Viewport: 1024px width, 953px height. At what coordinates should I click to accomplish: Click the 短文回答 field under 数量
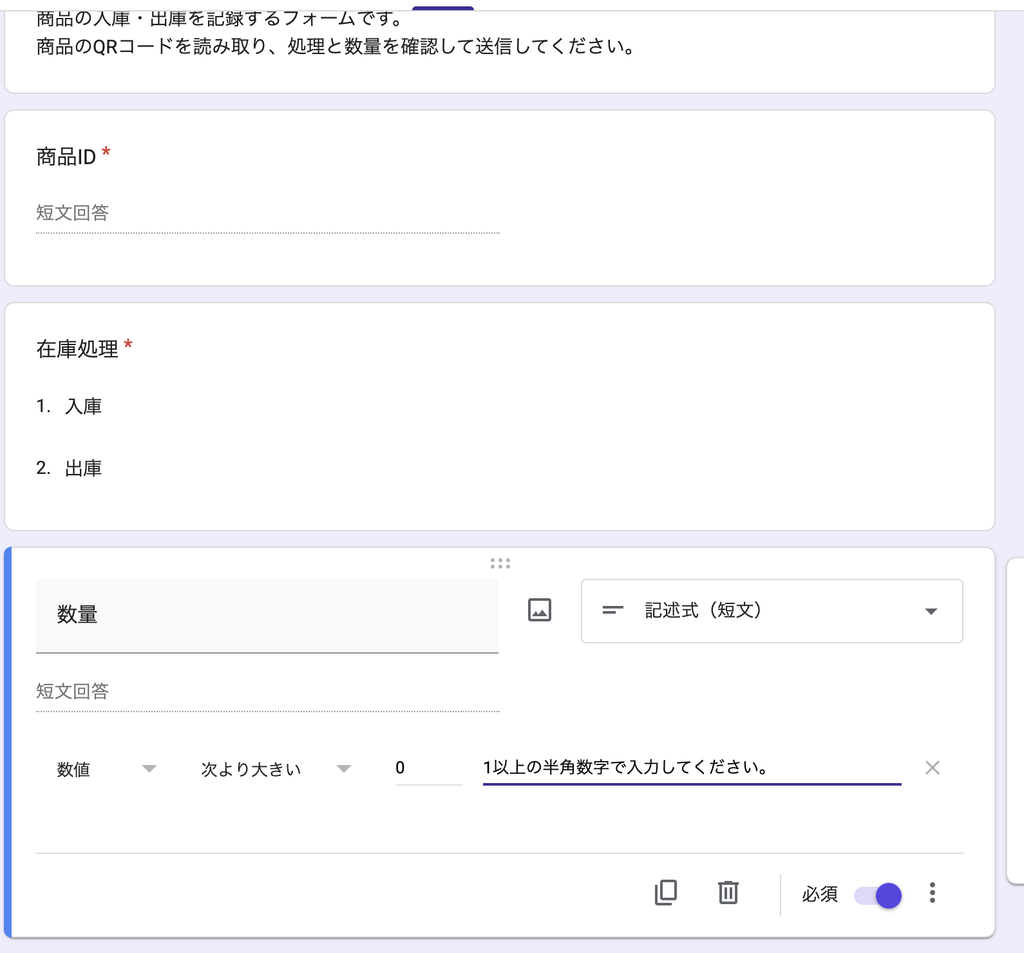[268, 692]
